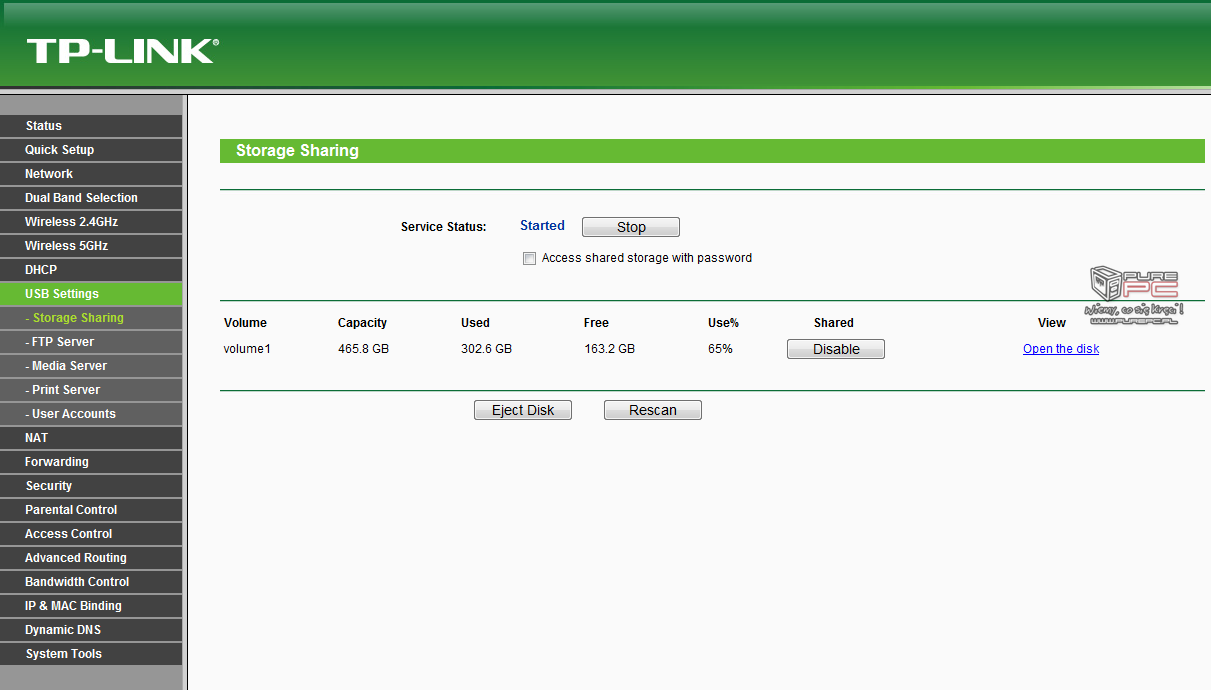Expand the Network menu section
The width and height of the screenshot is (1211, 690).
[x=49, y=174]
